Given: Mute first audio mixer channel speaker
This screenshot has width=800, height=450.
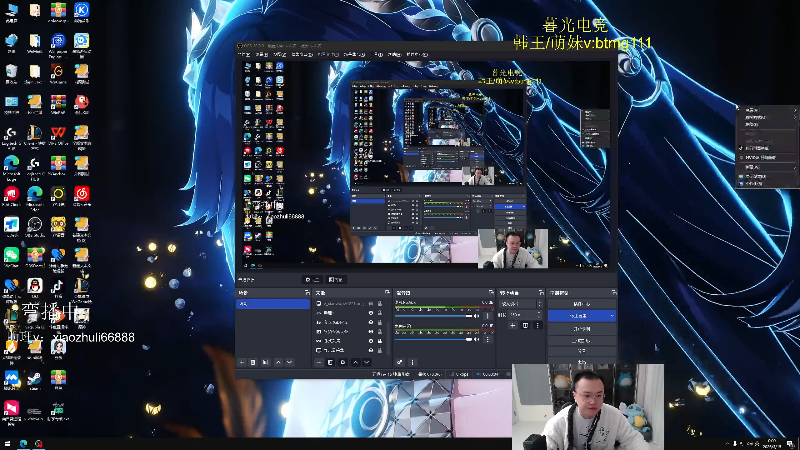Looking at the screenshot, I should pyautogui.click(x=477, y=316).
